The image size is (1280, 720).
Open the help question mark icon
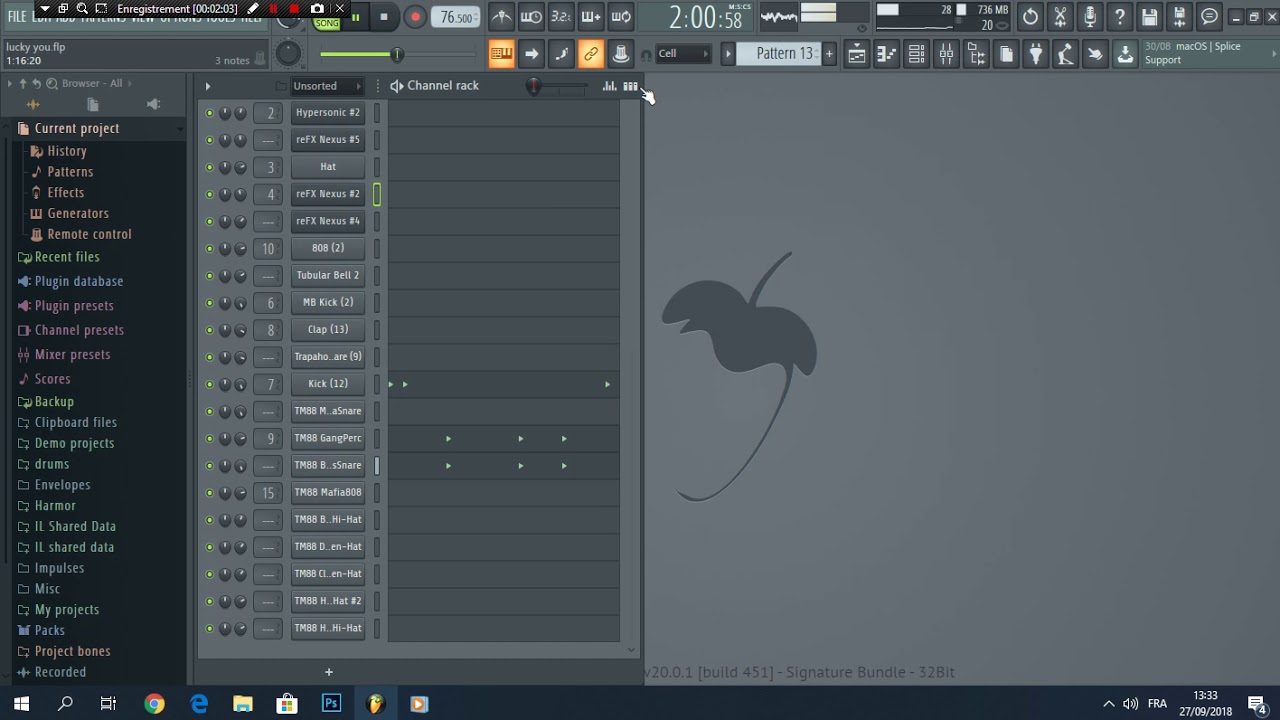(x=1120, y=17)
